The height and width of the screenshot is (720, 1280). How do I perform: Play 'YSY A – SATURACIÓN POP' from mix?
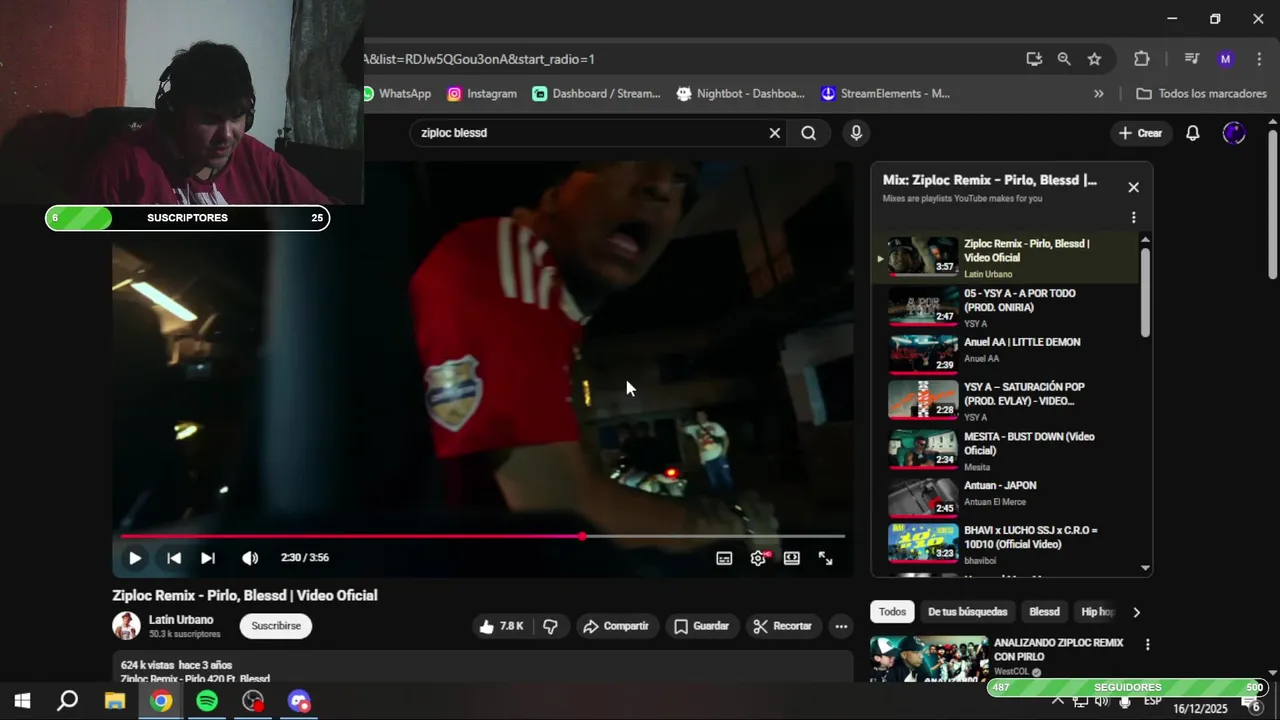click(x=1005, y=401)
